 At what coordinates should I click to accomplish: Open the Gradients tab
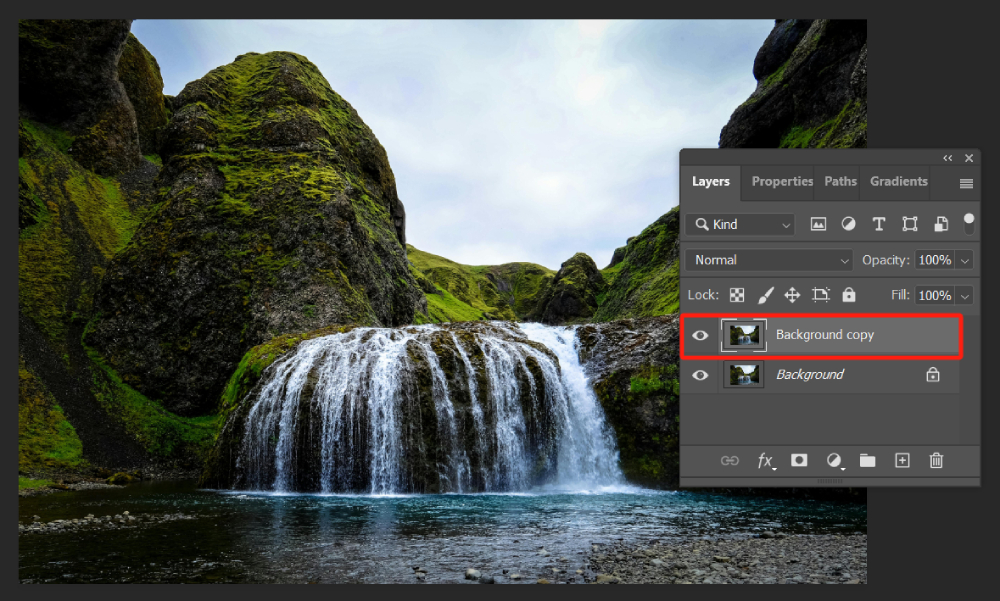[897, 182]
